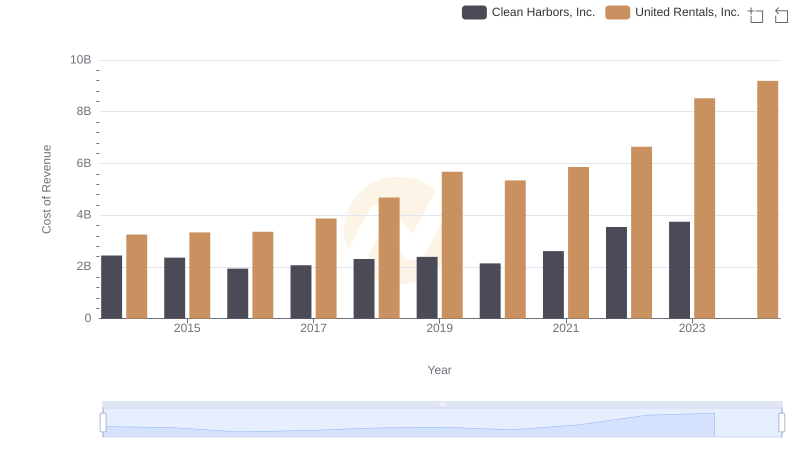Click the United Rentals bar for 2023
Screen dimensions: 800x461
704,208
